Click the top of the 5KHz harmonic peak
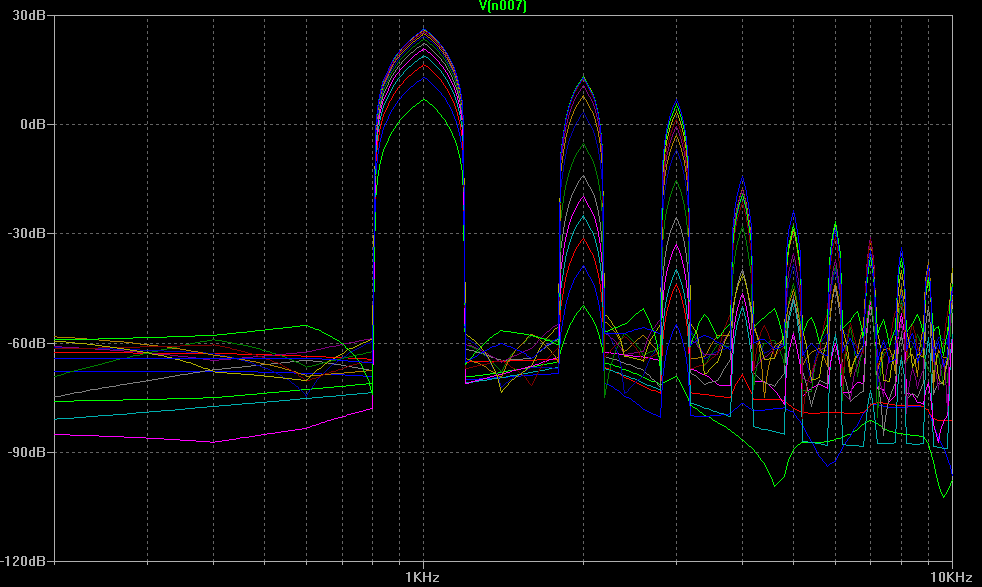This screenshot has height=587, width=982. click(793, 215)
